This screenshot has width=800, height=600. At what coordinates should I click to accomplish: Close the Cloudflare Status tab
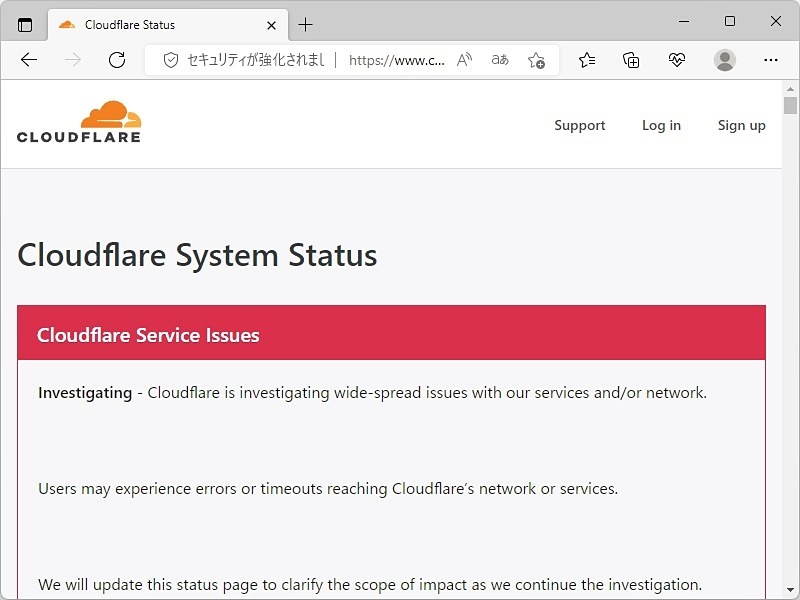click(x=271, y=25)
